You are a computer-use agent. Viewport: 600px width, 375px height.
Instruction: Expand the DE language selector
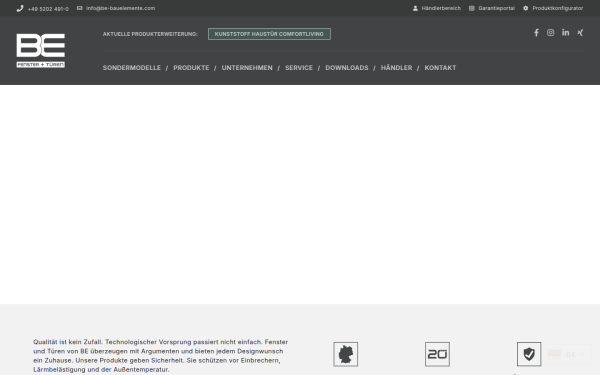point(568,355)
